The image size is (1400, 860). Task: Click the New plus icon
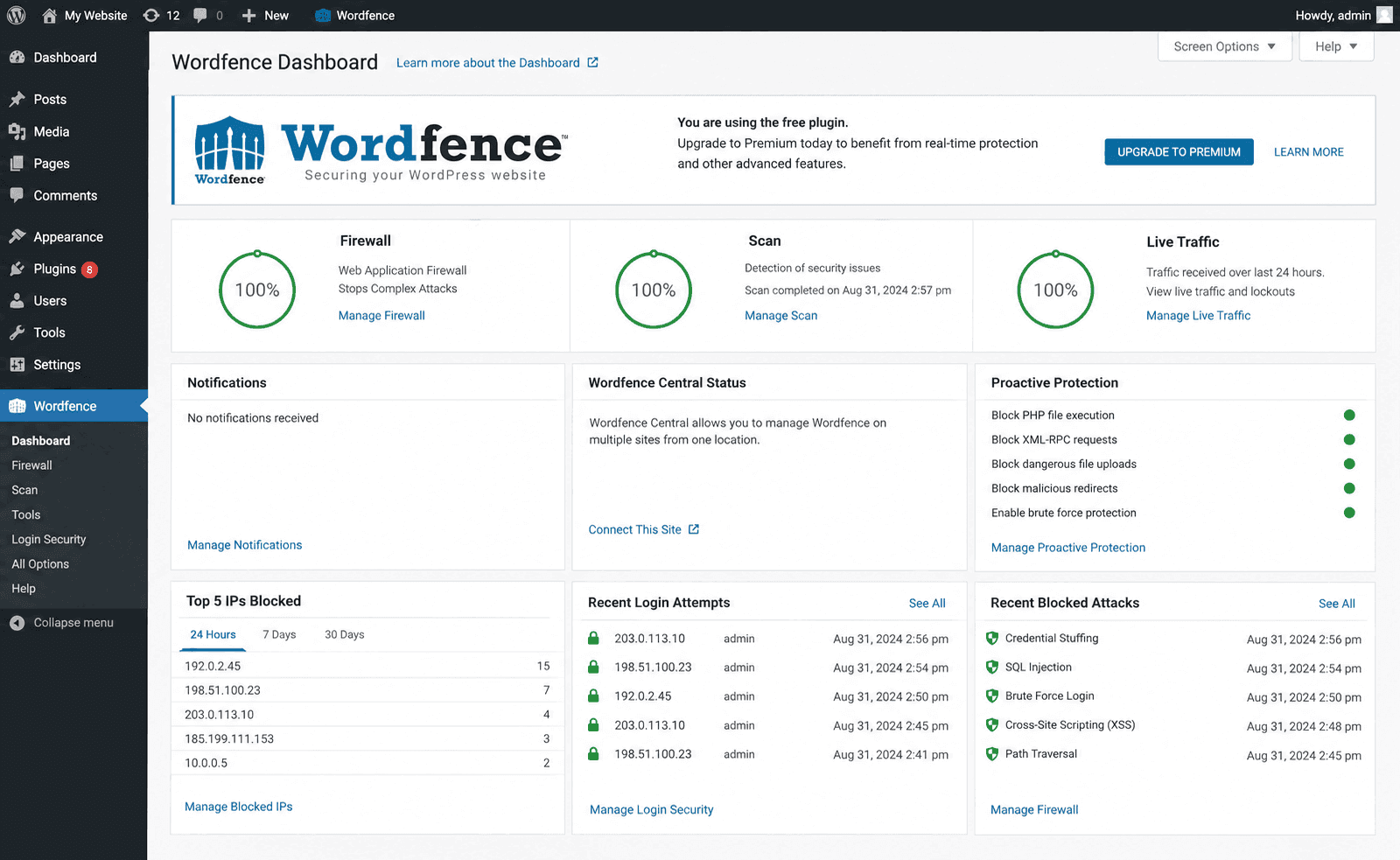click(248, 16)
